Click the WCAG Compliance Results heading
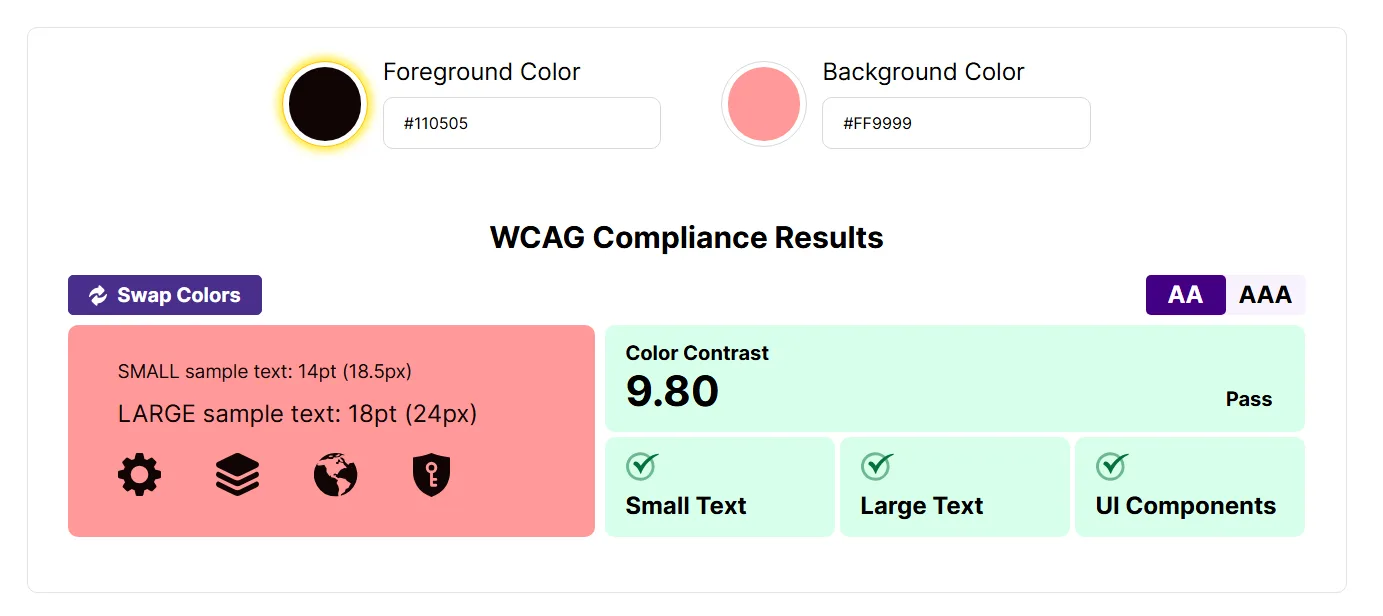This screenshot has width=1383, height=616. [686, 238]
